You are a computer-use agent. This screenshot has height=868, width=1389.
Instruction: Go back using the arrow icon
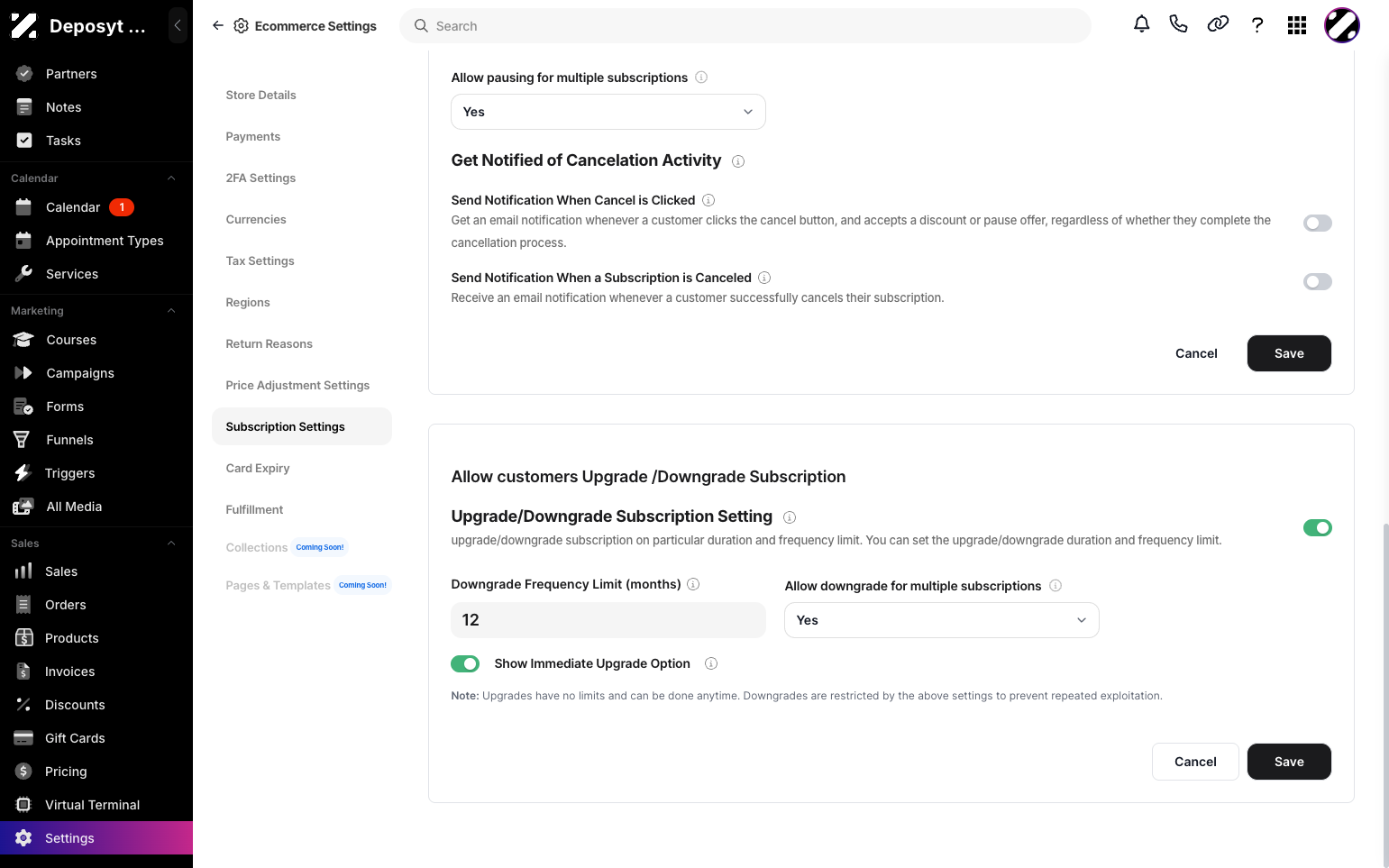coord(218,26)
